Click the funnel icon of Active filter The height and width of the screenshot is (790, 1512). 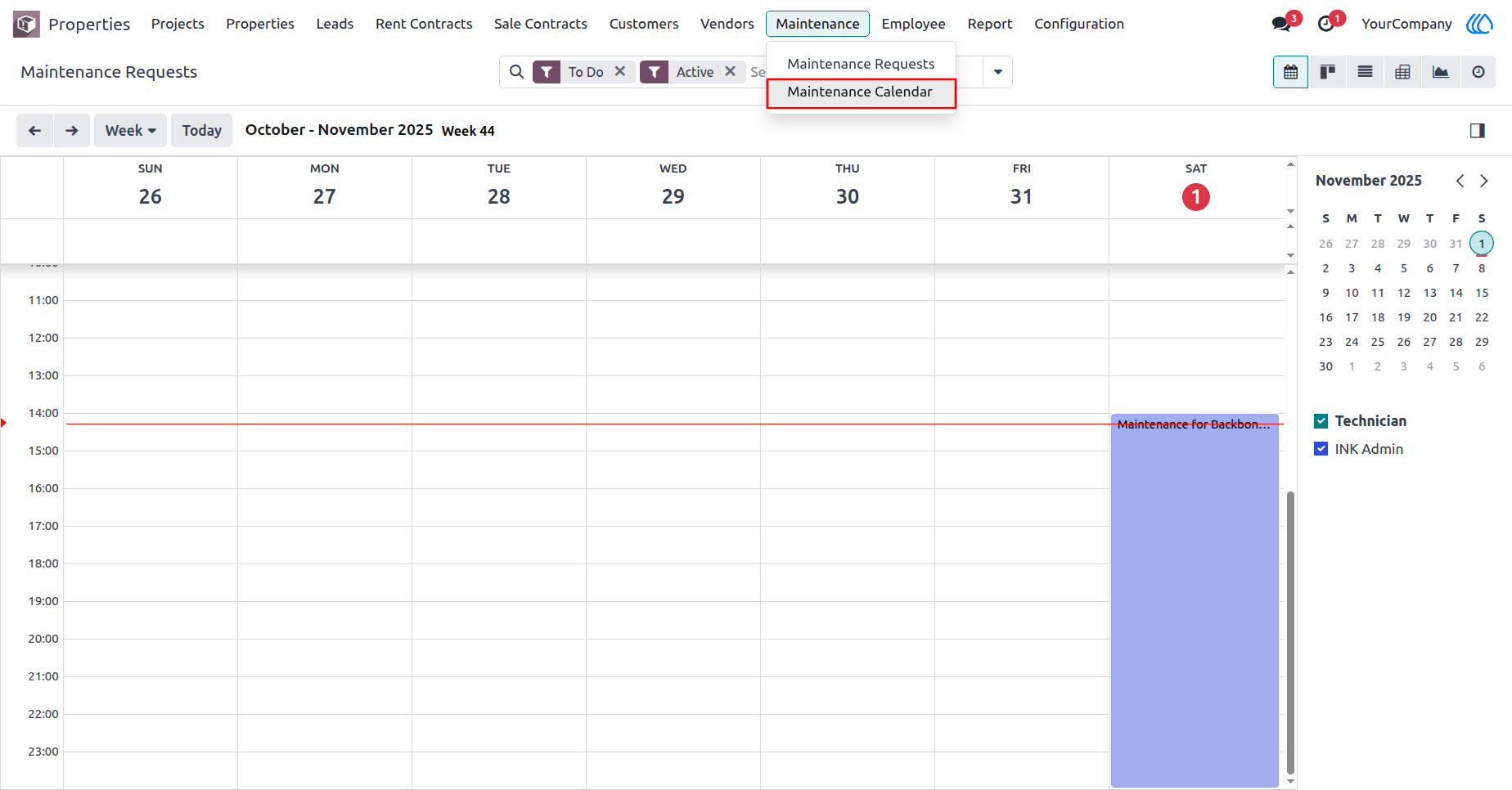(654, 72)
